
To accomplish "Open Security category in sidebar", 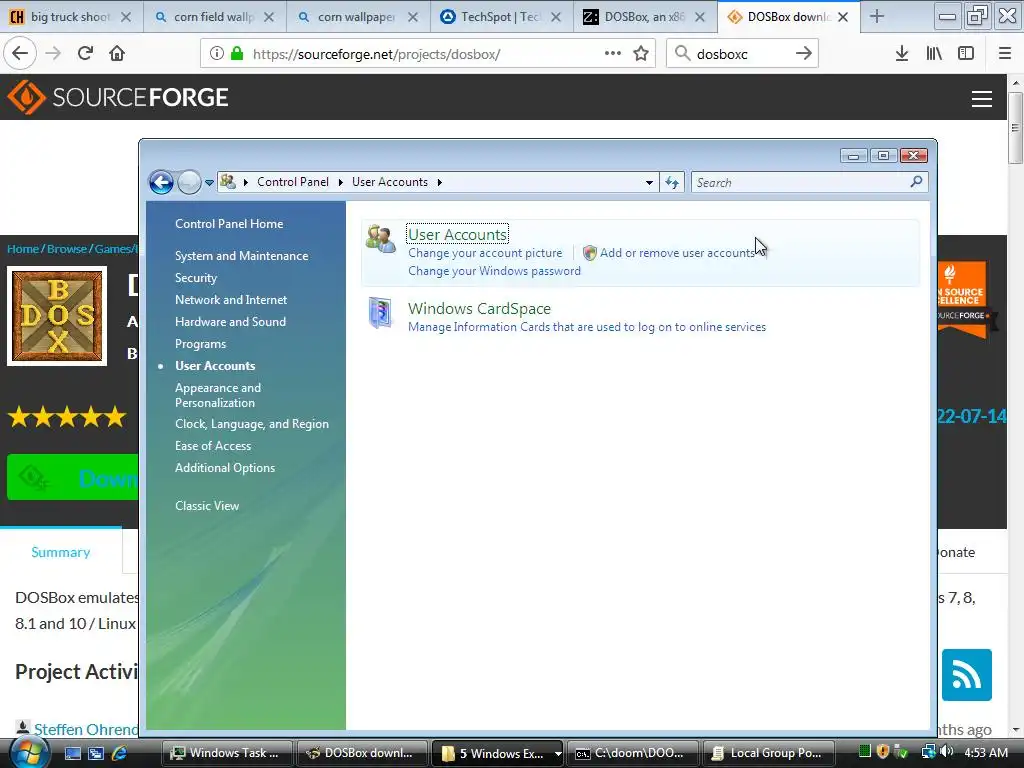I will (x=196, y=278).
